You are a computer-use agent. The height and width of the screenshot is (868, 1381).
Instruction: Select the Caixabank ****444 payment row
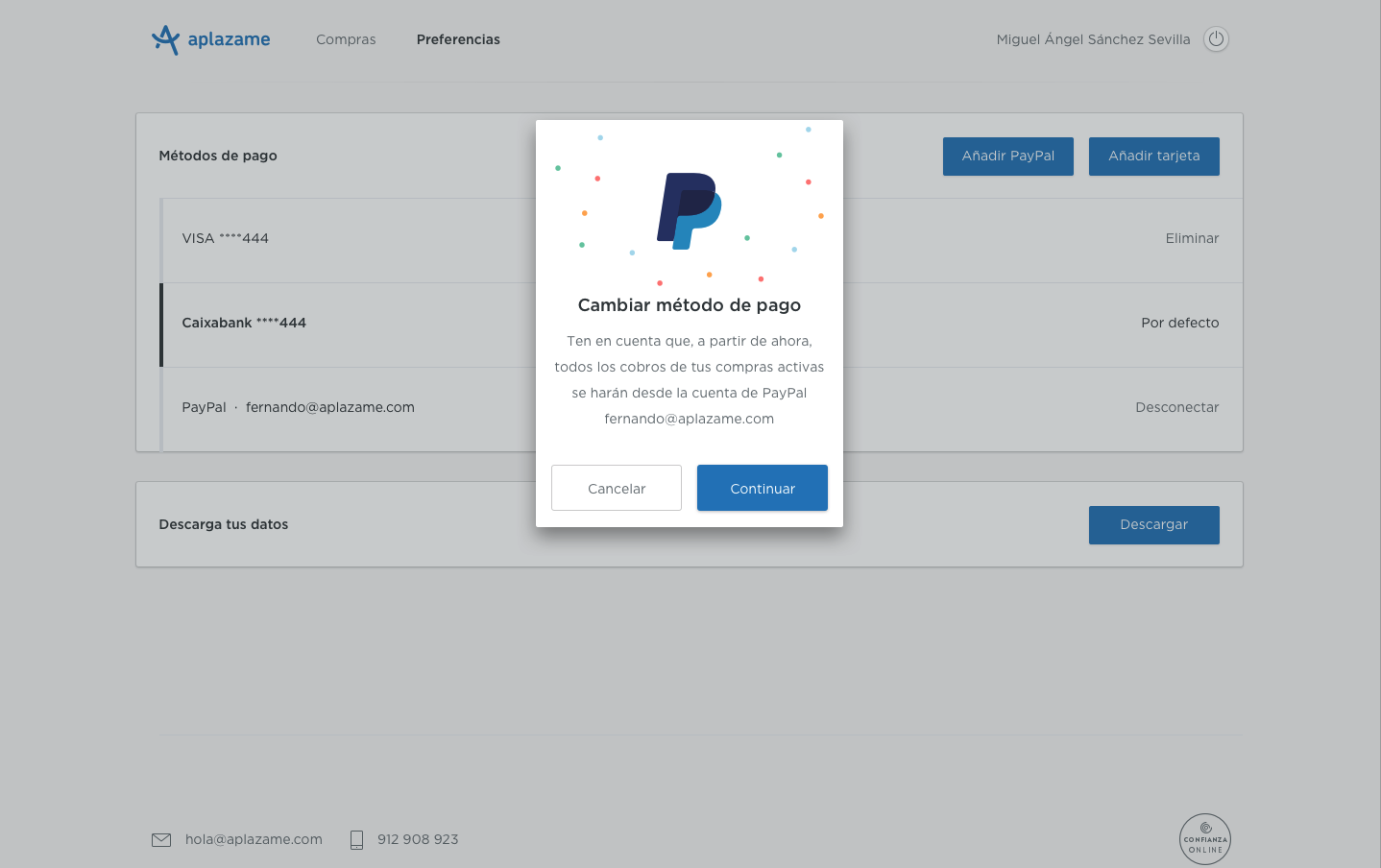pos(701,325)
